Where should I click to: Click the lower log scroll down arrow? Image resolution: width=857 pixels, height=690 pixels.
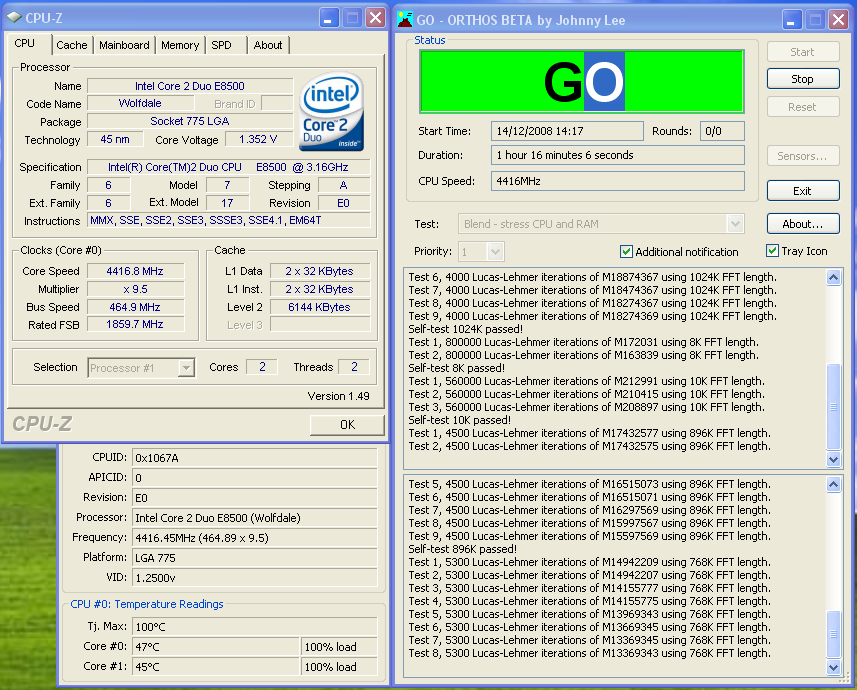click(833, 667)
